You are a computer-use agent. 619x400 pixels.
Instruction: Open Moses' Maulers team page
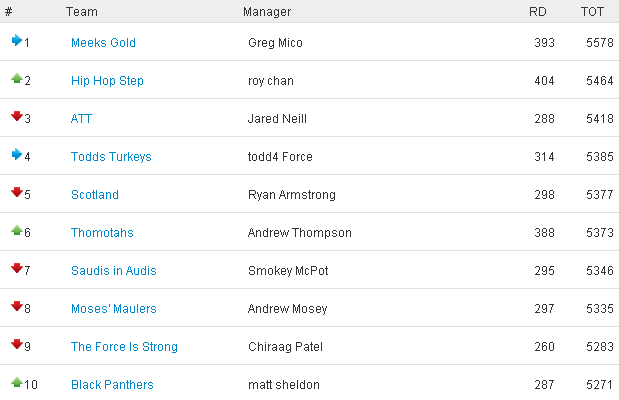point(114,308)
